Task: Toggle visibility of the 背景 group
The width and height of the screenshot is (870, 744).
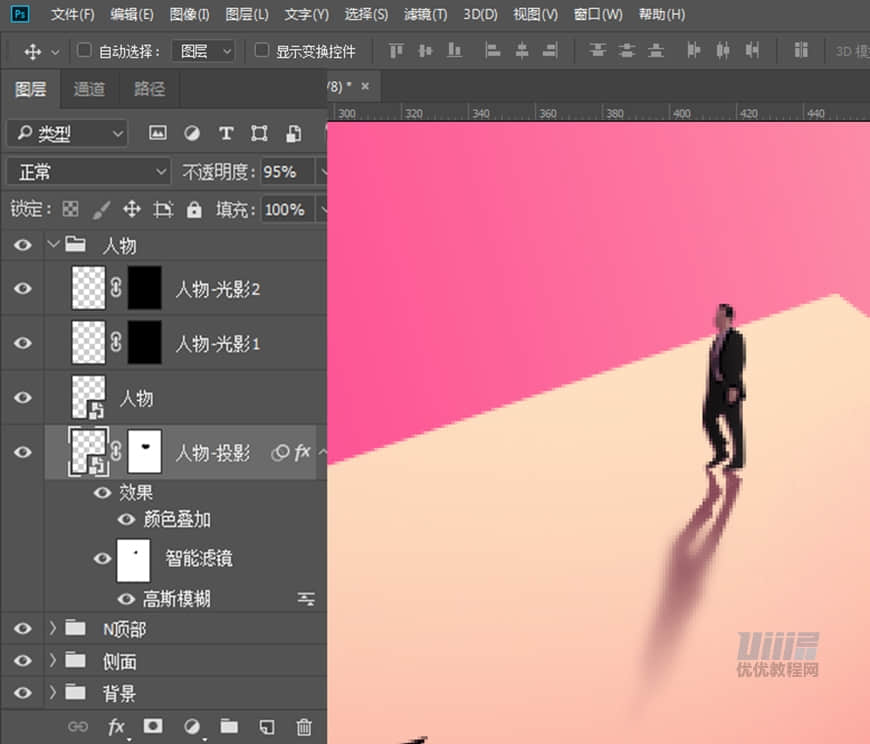Action: point(22,692)
